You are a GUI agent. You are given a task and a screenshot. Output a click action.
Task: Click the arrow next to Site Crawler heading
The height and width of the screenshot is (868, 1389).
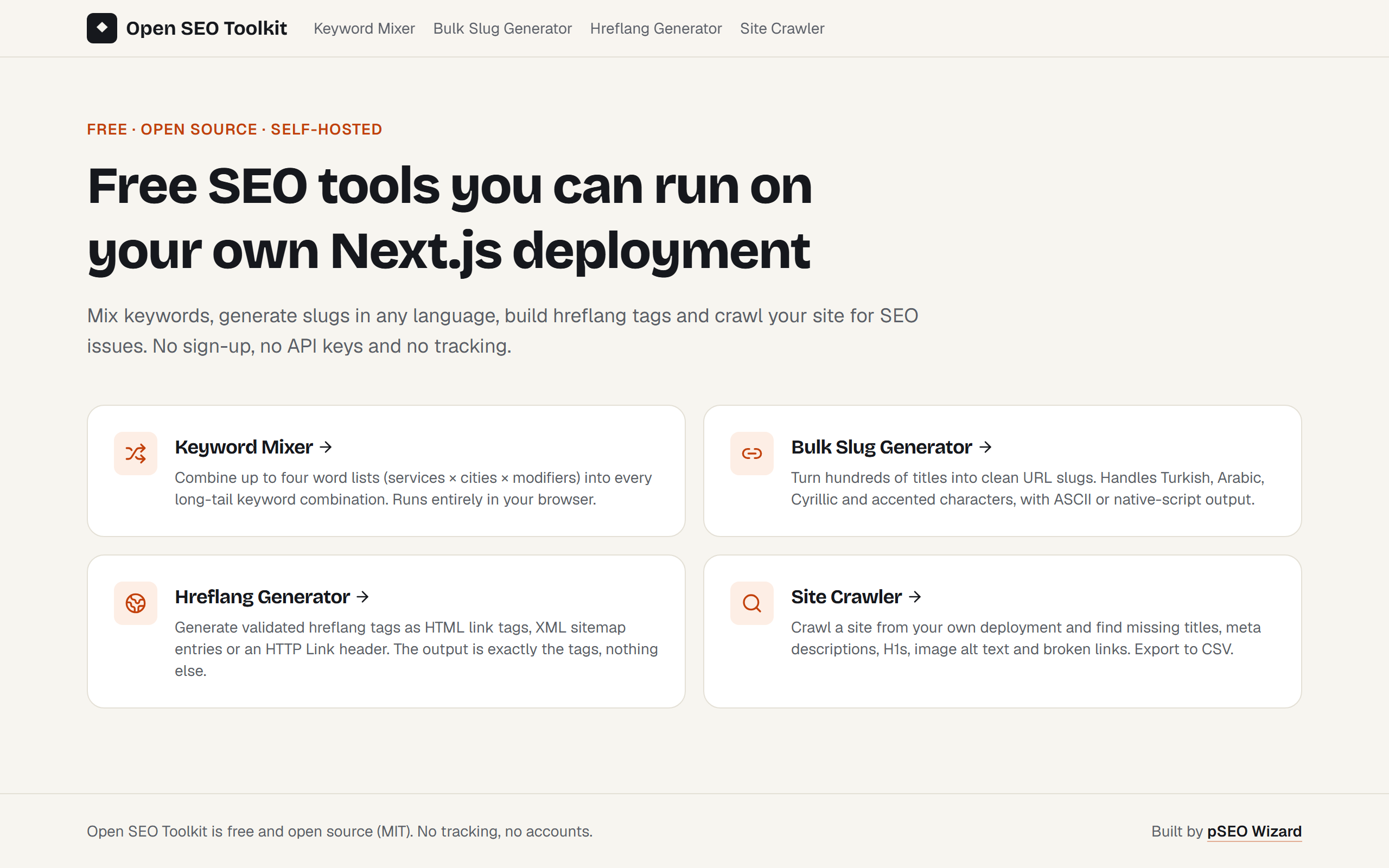pos(915,597)
